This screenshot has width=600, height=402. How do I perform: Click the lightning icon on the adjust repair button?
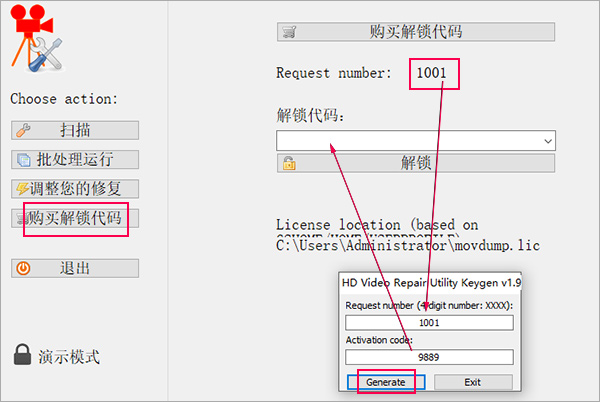[x=22, y=189]
